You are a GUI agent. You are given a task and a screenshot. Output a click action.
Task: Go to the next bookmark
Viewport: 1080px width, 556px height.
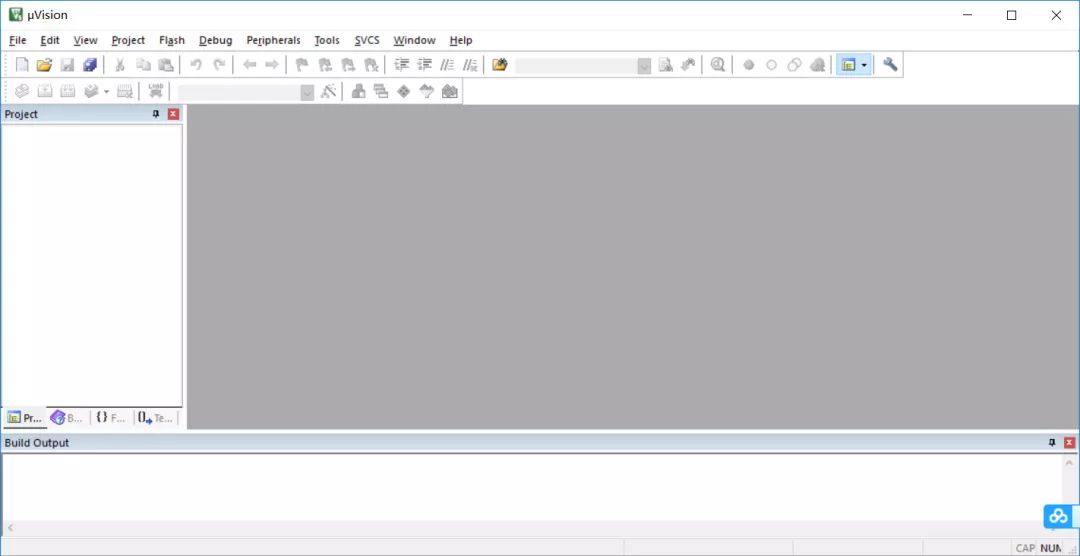348,65
